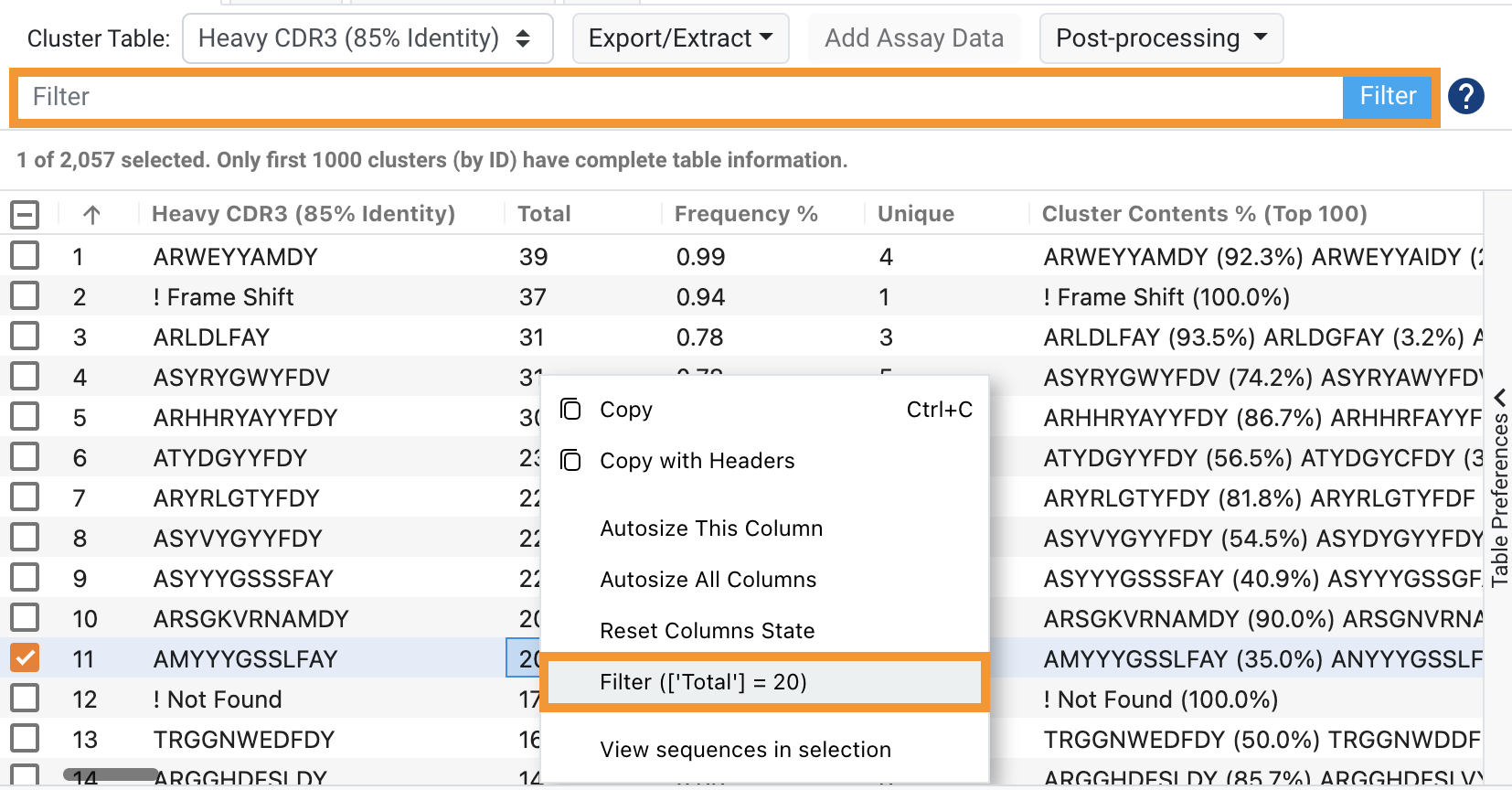This screenshot has width=1512, height=790.
Task: Check the box for ARWEYYAMDY row 1
Action: pyautogui.click(x=25, y=256)
